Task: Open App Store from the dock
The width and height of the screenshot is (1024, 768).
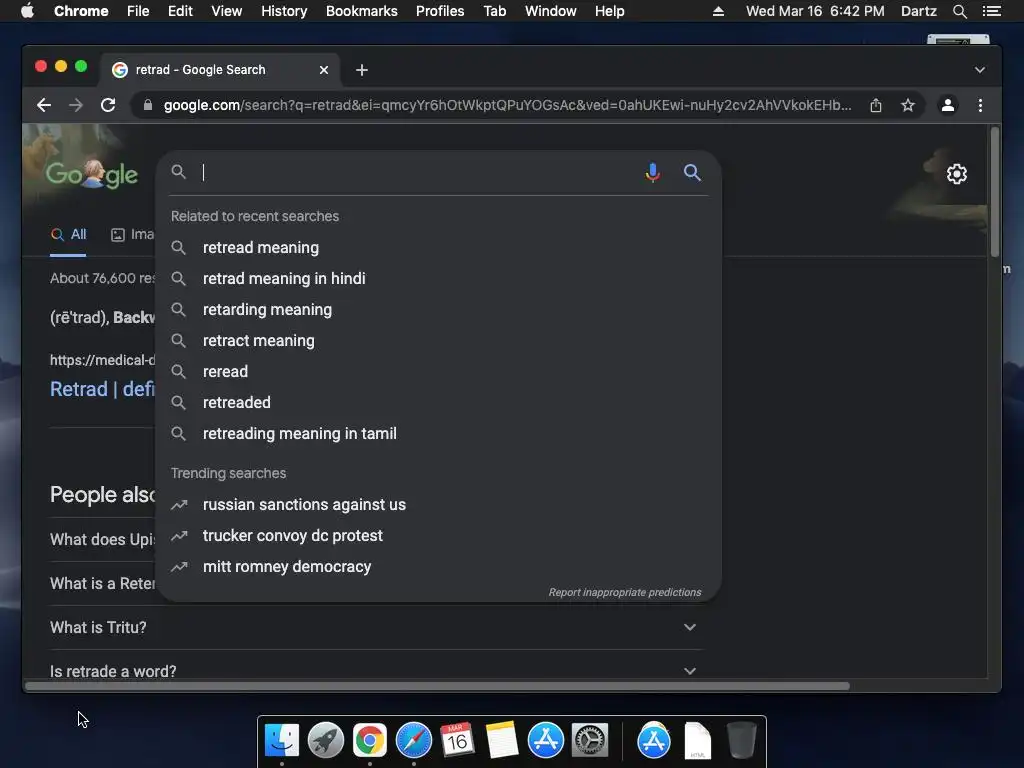Action: click(545, 741)
